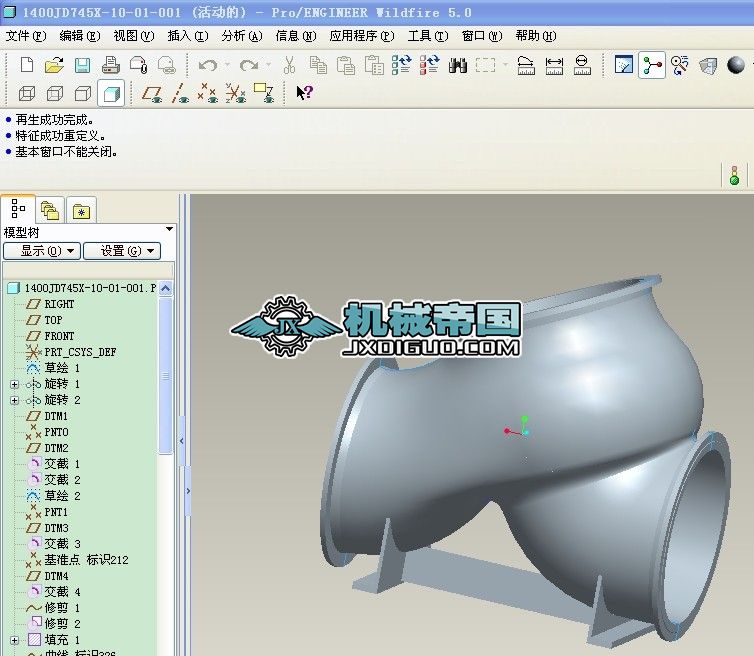This screenshot has height=656, width=754.
Task: Copy the selected feature
Action: (x=318, y=64)
